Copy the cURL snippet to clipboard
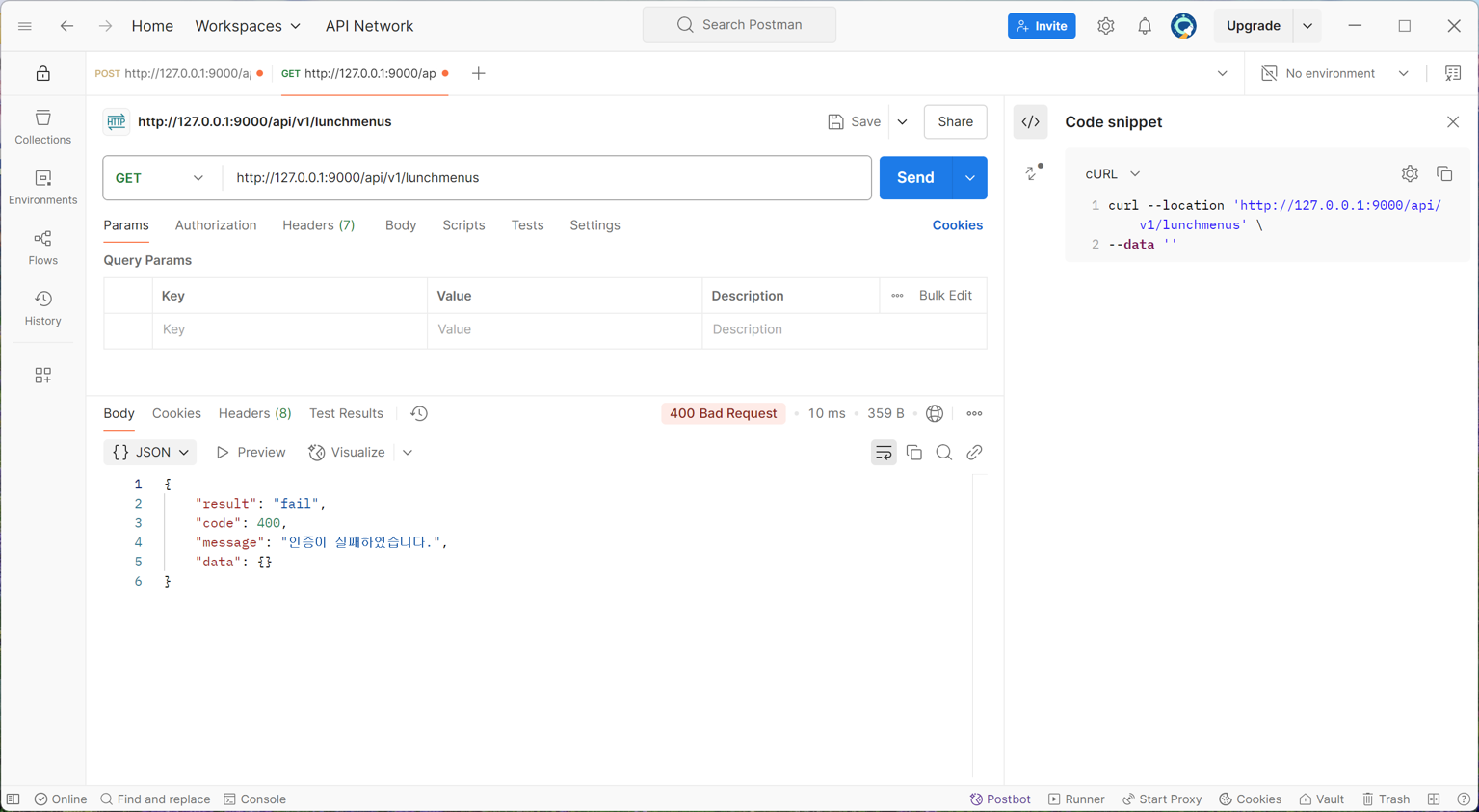This screenshot has width=1479, height=812. (1444, 174)
